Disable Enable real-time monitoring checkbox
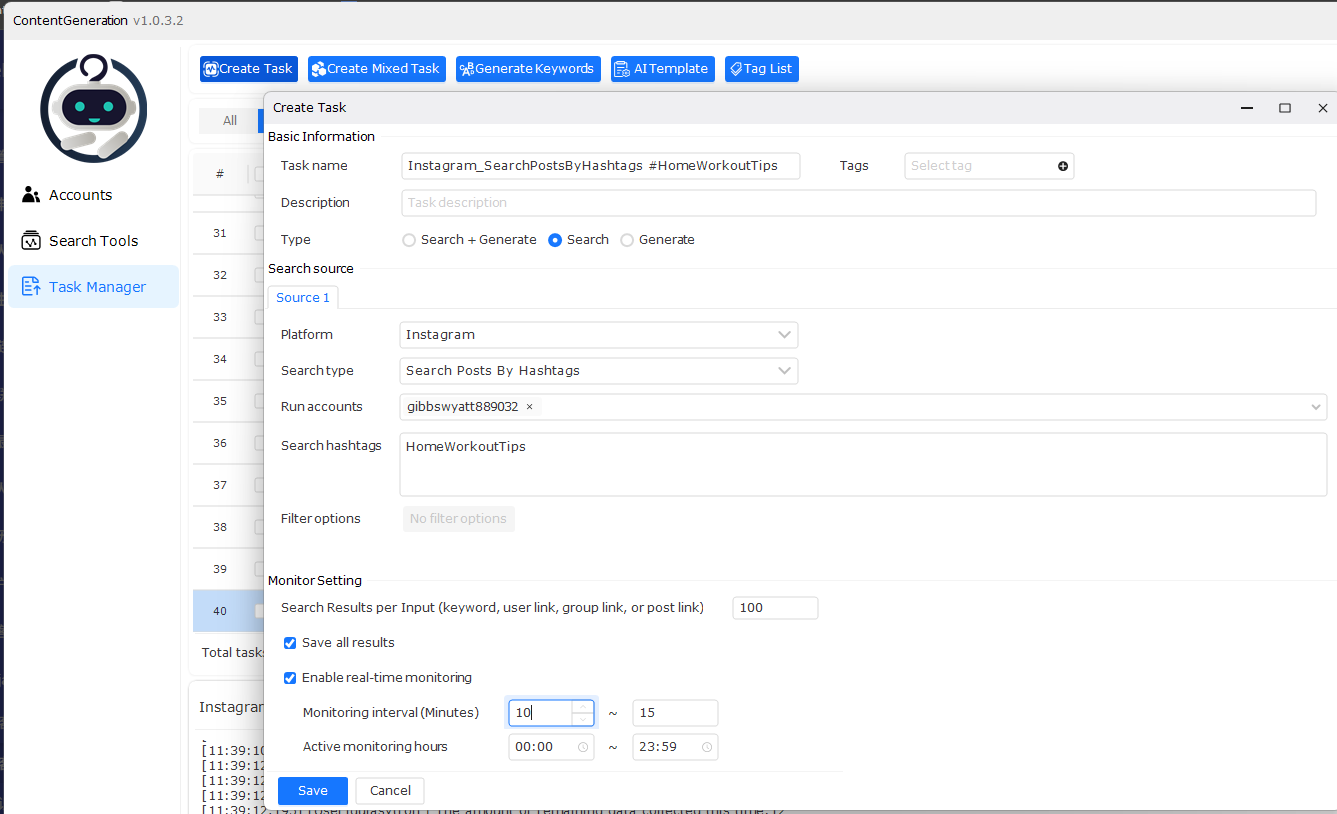1337x814 pixels. coord(290,678)
